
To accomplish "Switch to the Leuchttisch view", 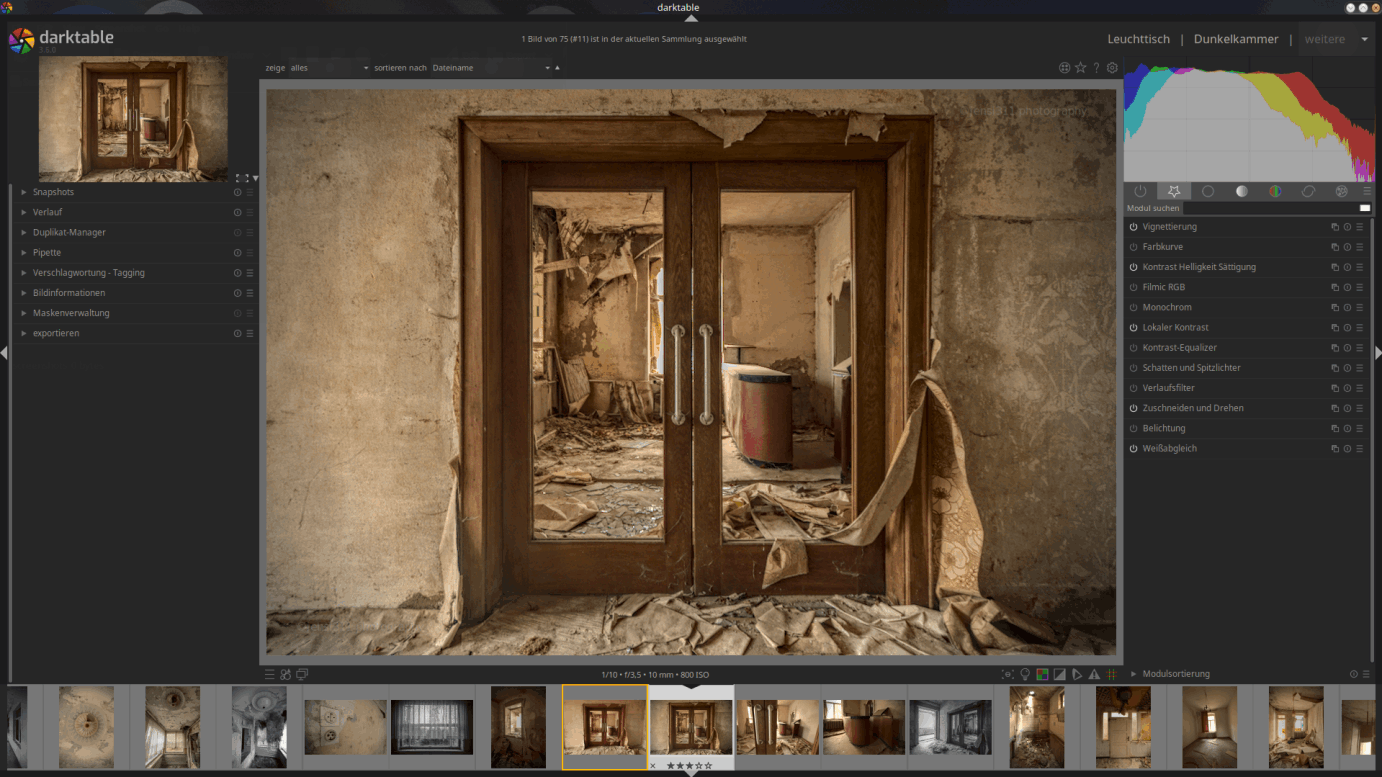I will coord(1138,39).
